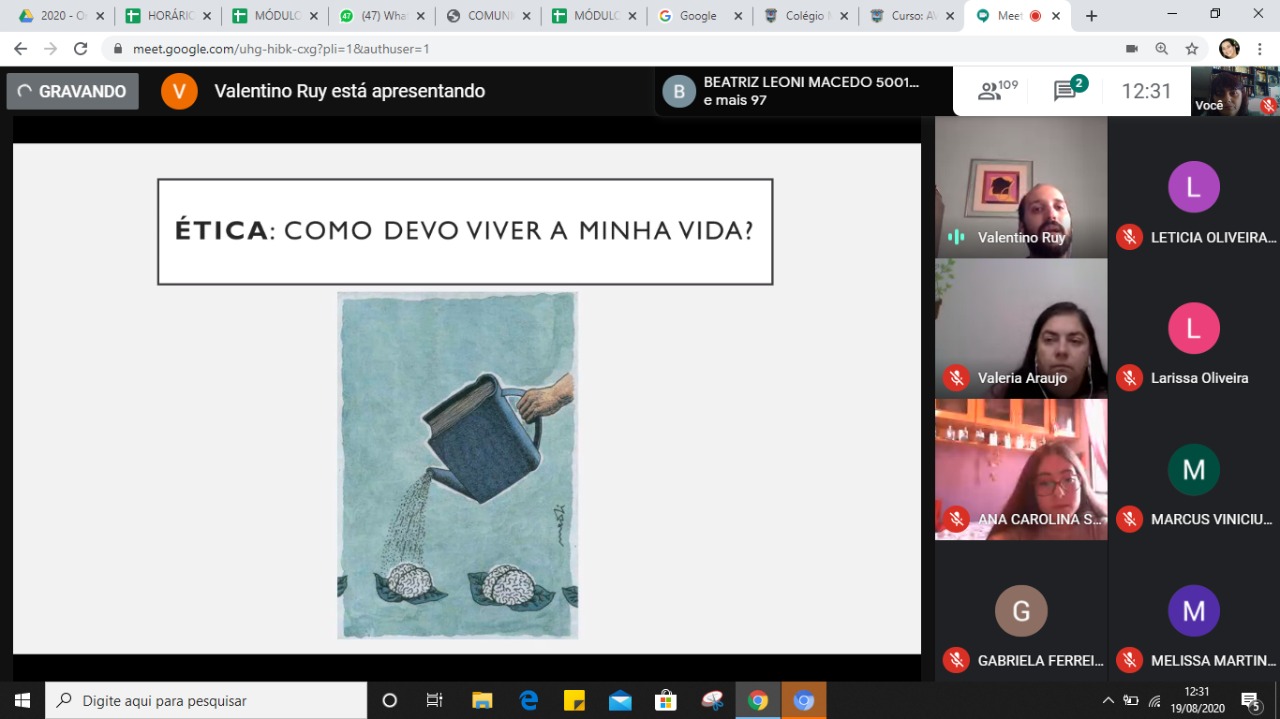1280x719 pixels.
Task: Go back using the browser back arrow
Action: (x=20, y=48)
